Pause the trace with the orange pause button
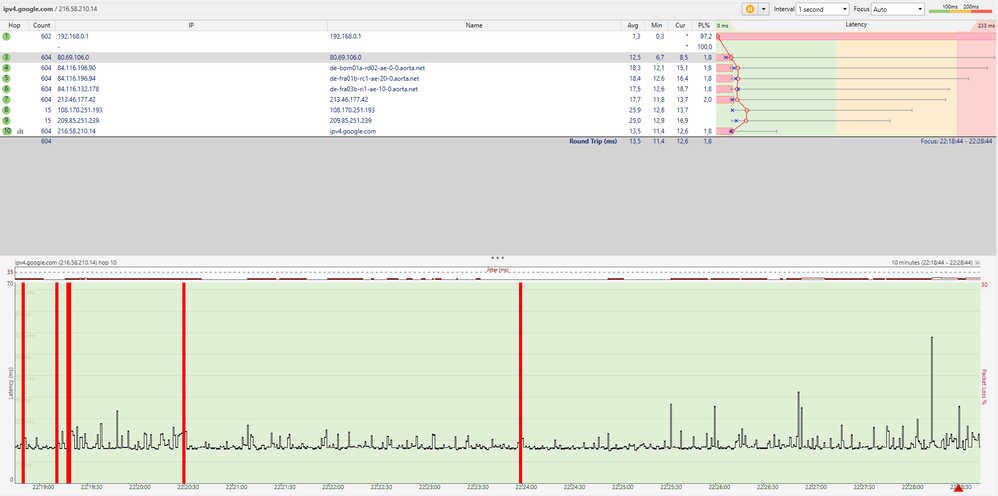The height and width of the screenshot is (496, 998). tap(750, 10)
